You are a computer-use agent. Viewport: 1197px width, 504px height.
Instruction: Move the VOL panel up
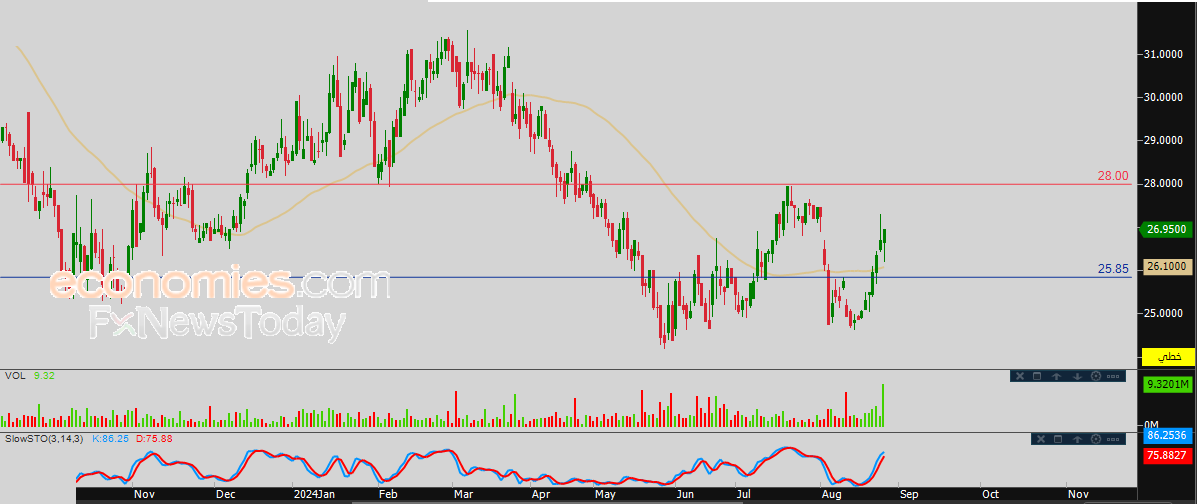(1057, 376)
